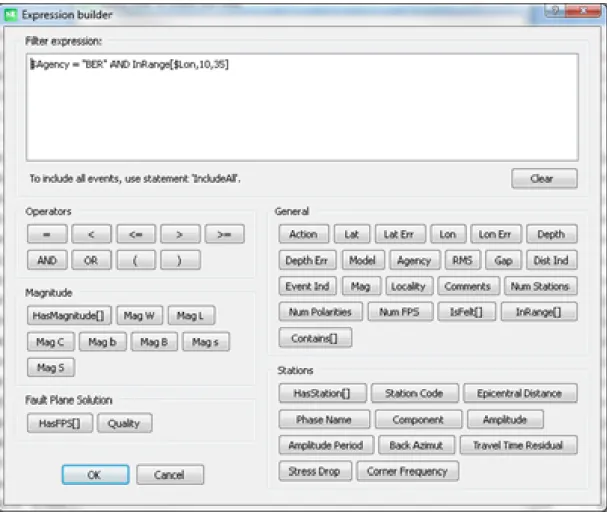This screenshot has height=512, width=607.
Task: Close the Expression builder window
Action: click(x=583, y=10)
